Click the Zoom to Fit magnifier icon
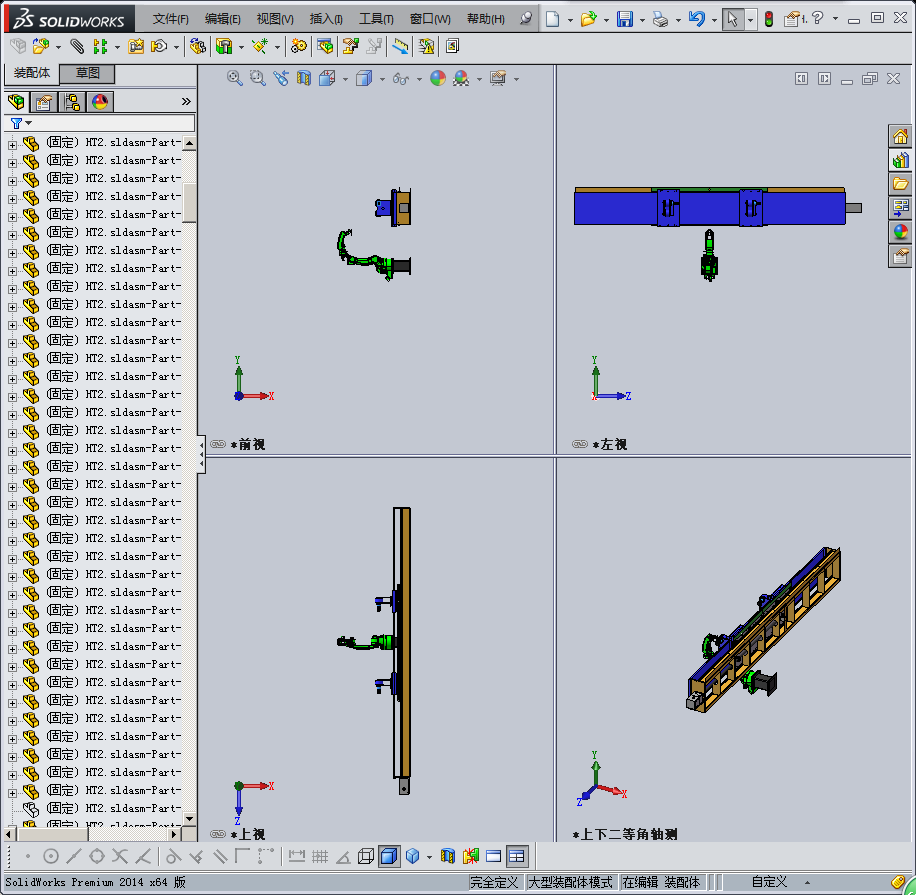Screen dimensions: 916x895 tap(235, 78)
